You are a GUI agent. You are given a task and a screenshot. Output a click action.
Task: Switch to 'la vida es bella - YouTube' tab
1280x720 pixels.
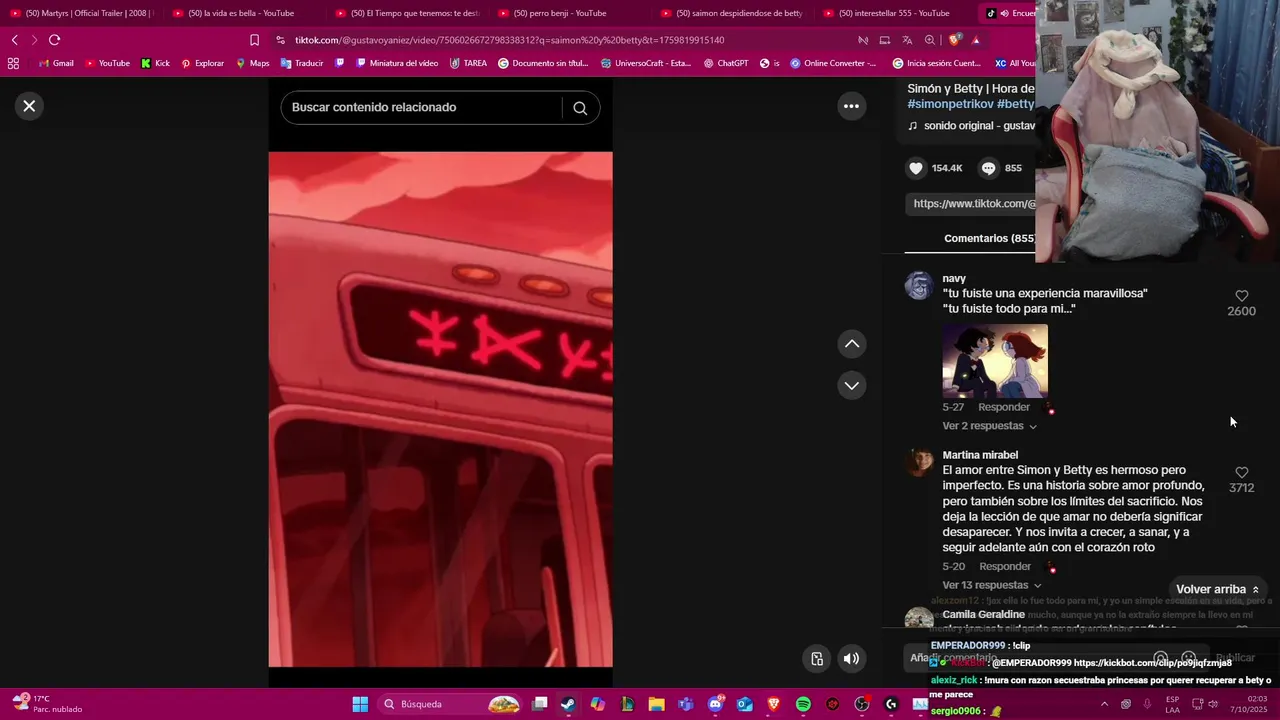tap(243, 13)
